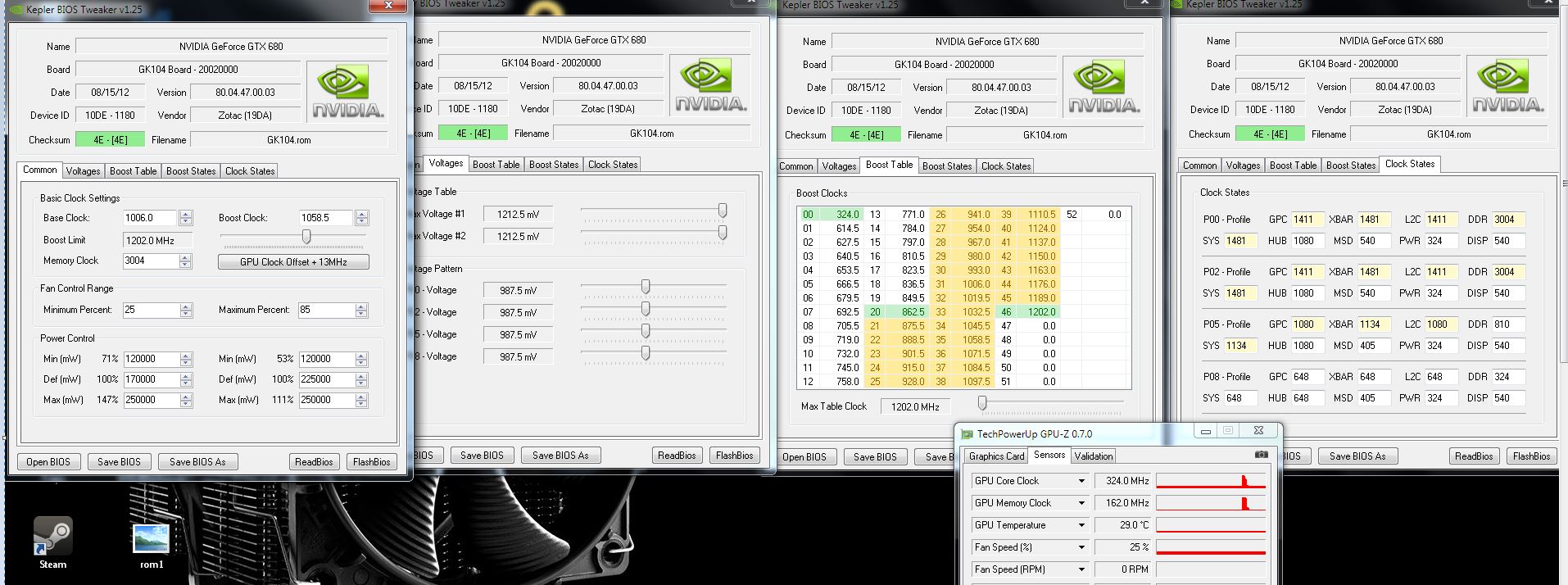The image size is (1568, 585).
Task: Open Common tab in Clock States window
Action: pos(1199,166)
